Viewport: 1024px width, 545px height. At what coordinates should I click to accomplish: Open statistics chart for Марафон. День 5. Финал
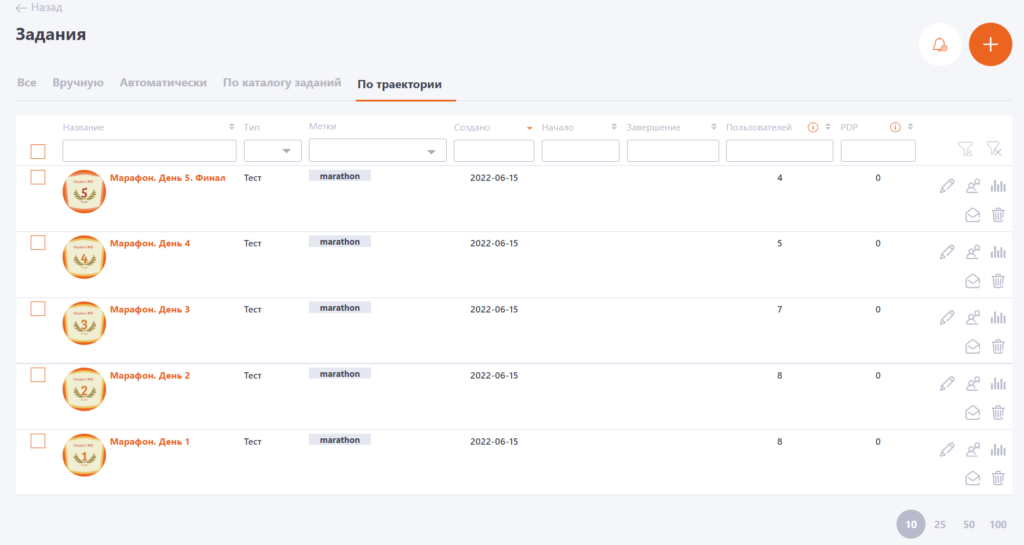pos(998,186)
